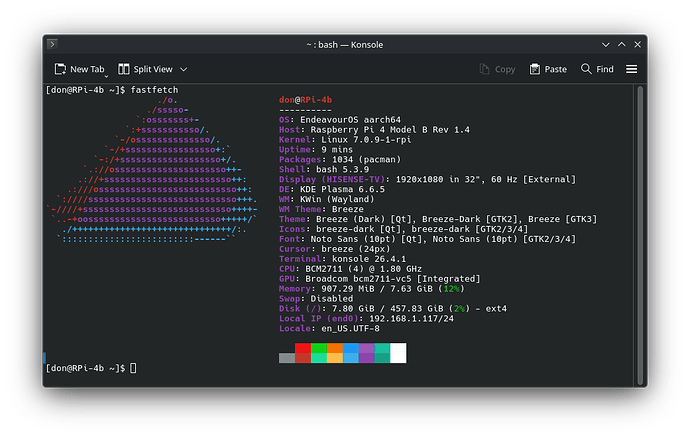Open a new tab with New Tab button
The width and height of the screenshot is (690, 438).
(80, 69)
